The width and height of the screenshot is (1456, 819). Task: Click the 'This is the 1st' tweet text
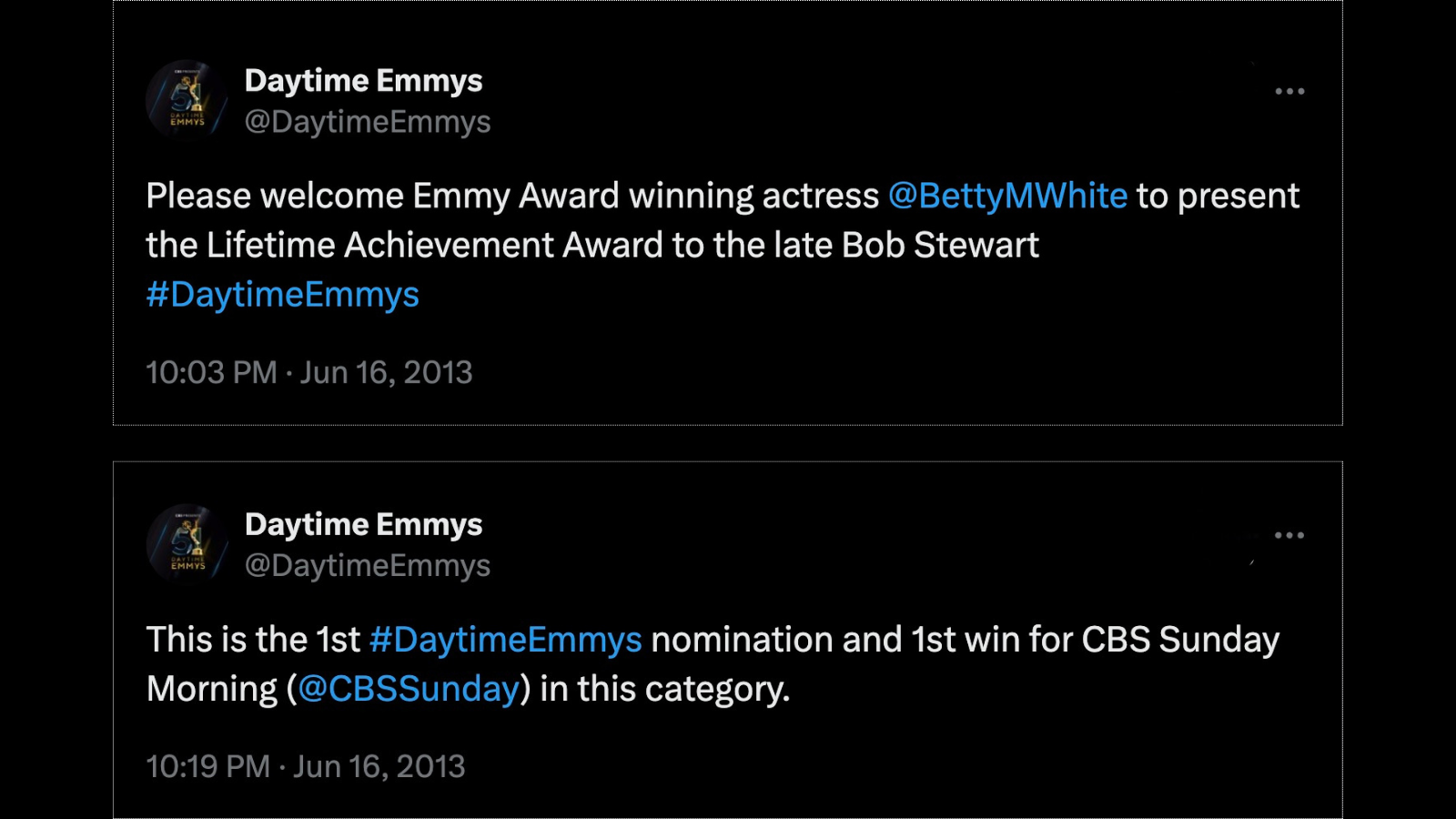(254, 640)
